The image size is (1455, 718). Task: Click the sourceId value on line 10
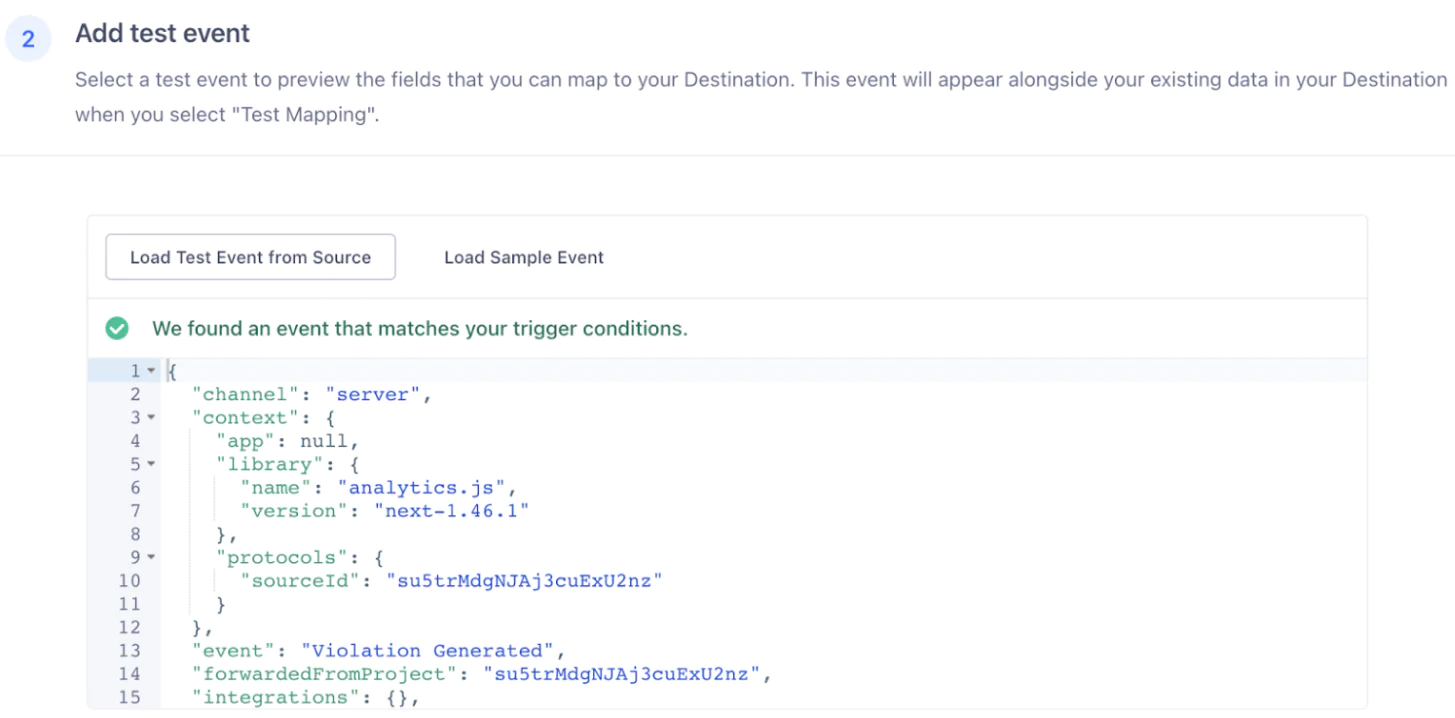[525, 581]
